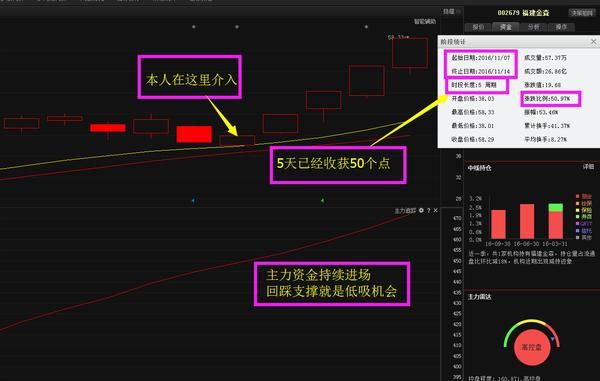Expand the 智能辅助 option above the chart
Image resolution: width=600 pixels, height=381 pixels.
pyautogui.click(x=425, y=21)
